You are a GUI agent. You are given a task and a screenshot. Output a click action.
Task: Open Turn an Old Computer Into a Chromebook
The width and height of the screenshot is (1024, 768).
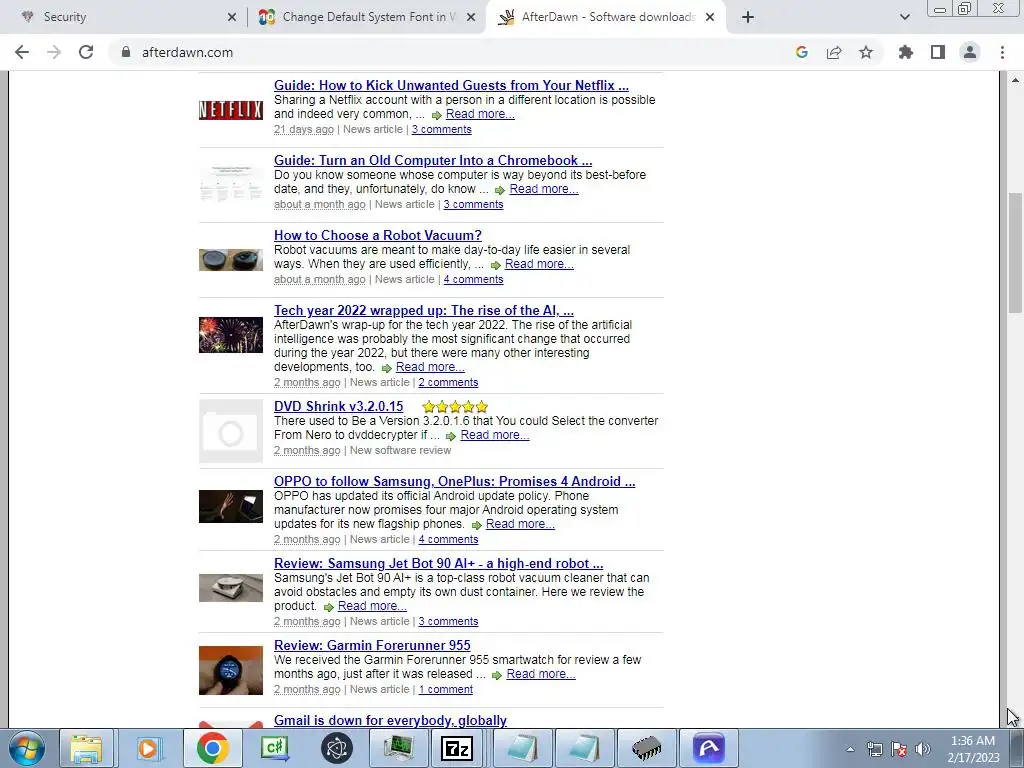(433, 161)
